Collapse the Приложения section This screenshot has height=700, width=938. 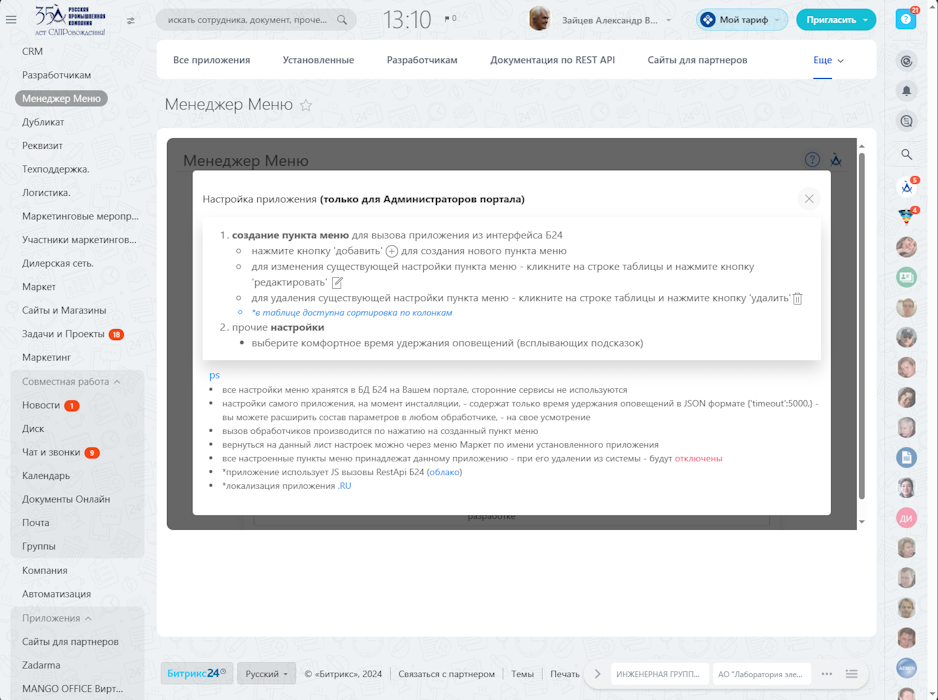56,618
